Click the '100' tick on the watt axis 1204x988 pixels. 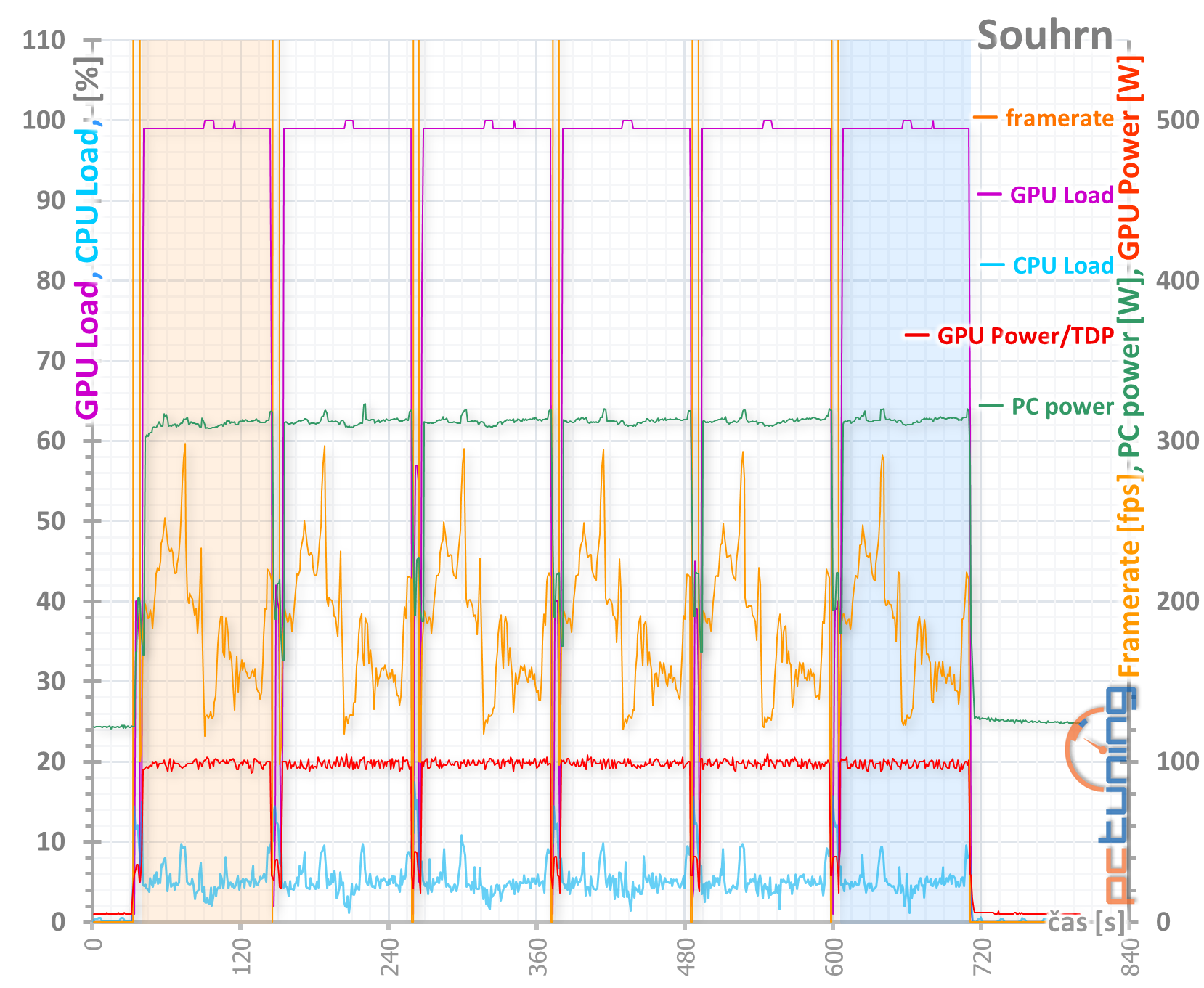pos(1177,762)
